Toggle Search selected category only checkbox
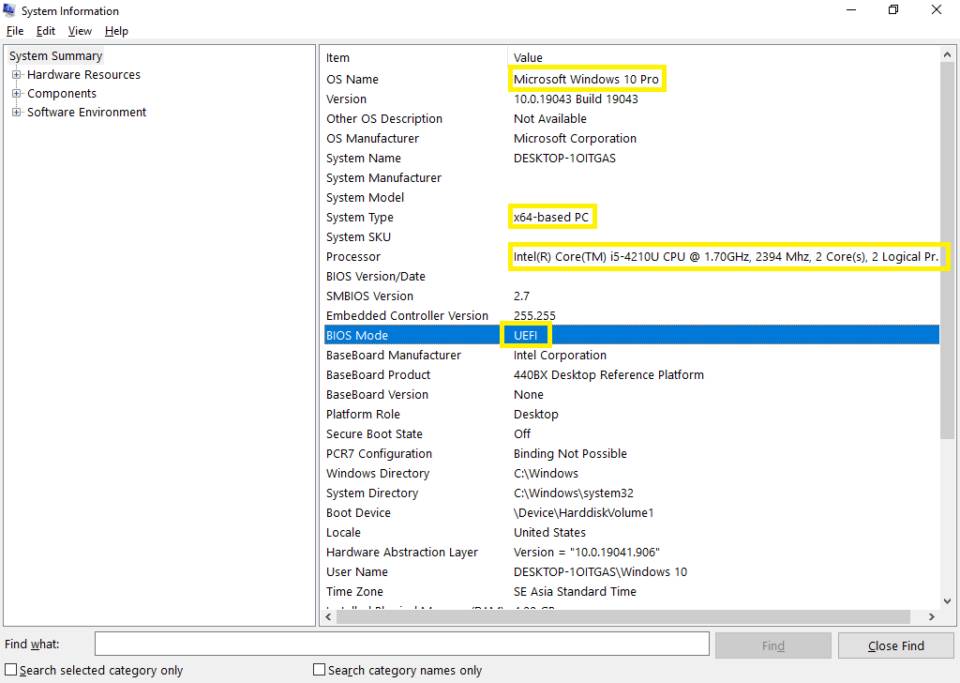Screen dimensions: 960x683 point(11,670)
